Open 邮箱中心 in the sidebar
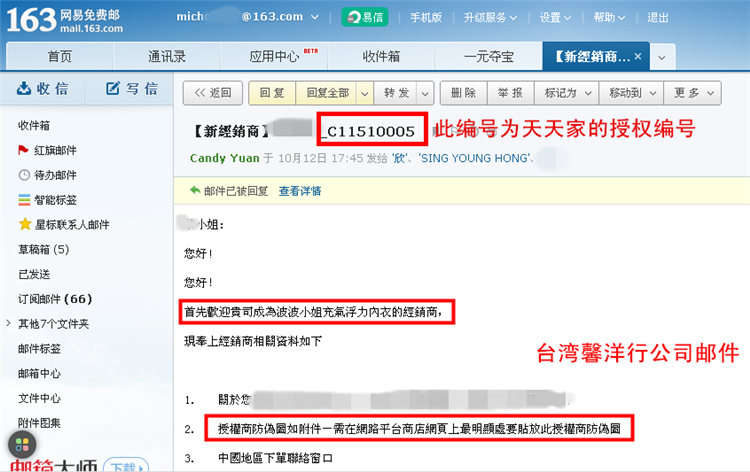Image resolution: width=750 pixels, height=472 pixels. (x=39, y=373)
